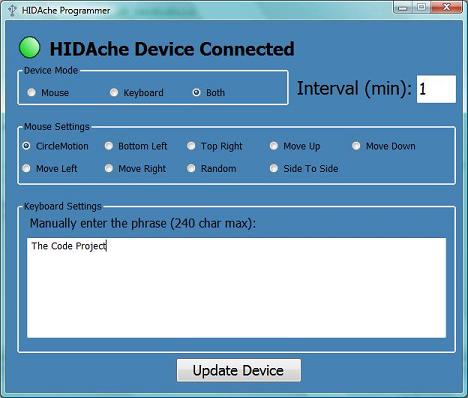Screen dimensions: 468x398
Task: Click the green connection status indicator
Action: tap(30, 48)
